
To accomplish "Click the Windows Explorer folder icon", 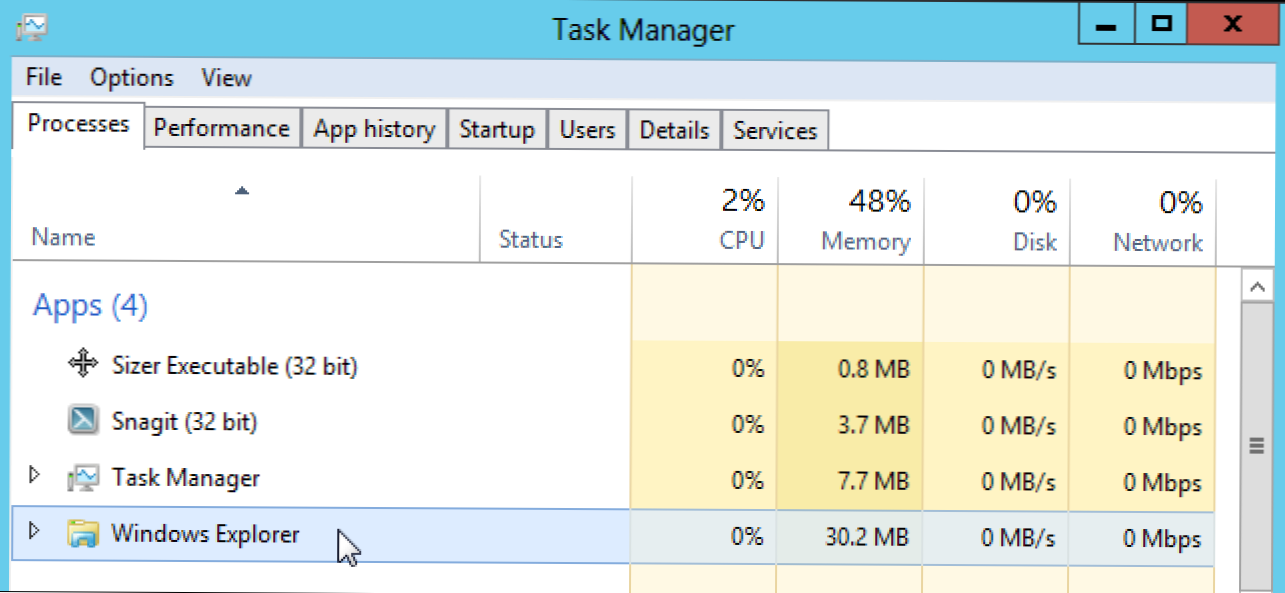I will pyautogui.click(x=83, y=534).
